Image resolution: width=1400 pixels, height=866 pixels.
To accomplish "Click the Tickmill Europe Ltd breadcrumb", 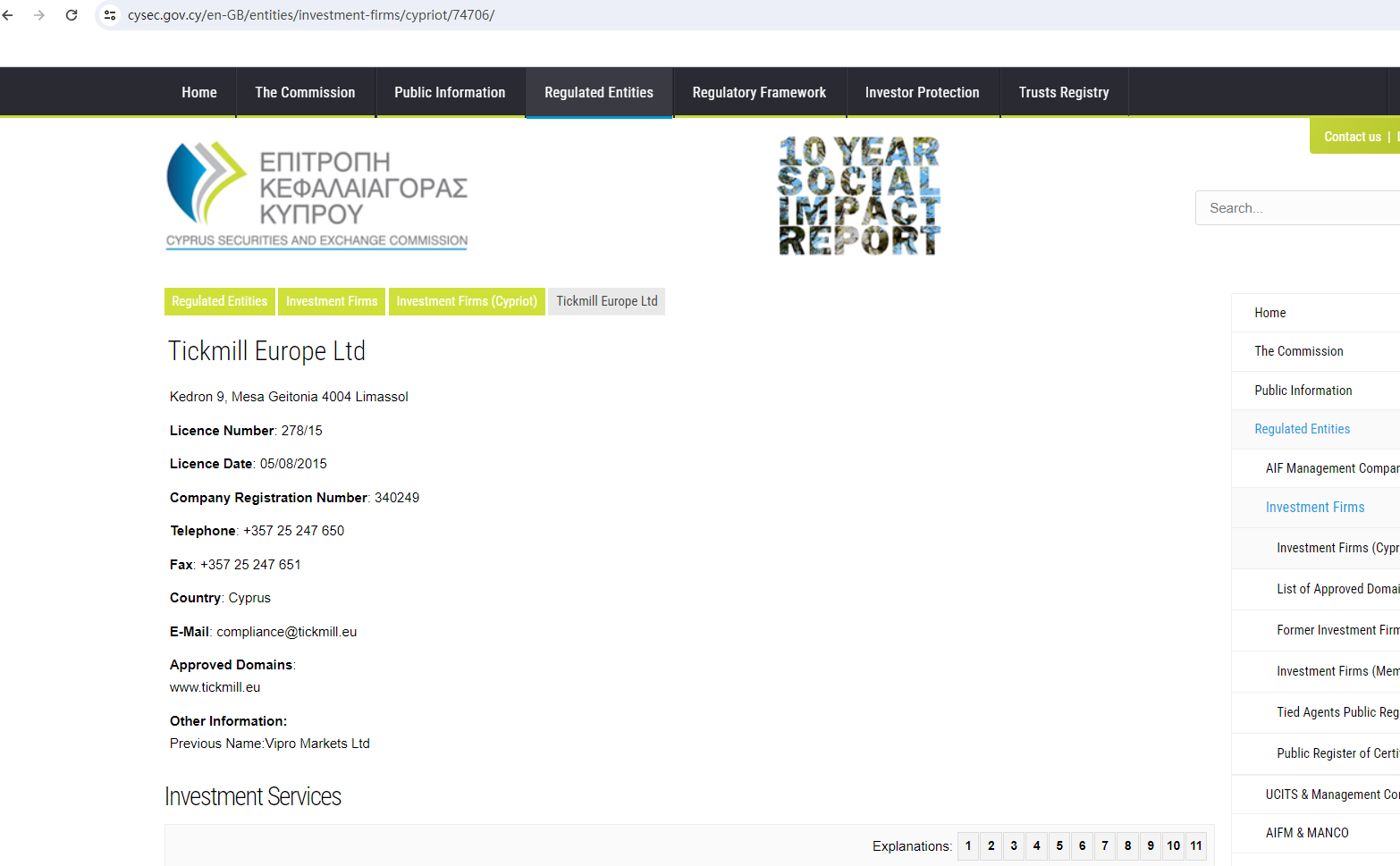I will [x=607, y=301].
